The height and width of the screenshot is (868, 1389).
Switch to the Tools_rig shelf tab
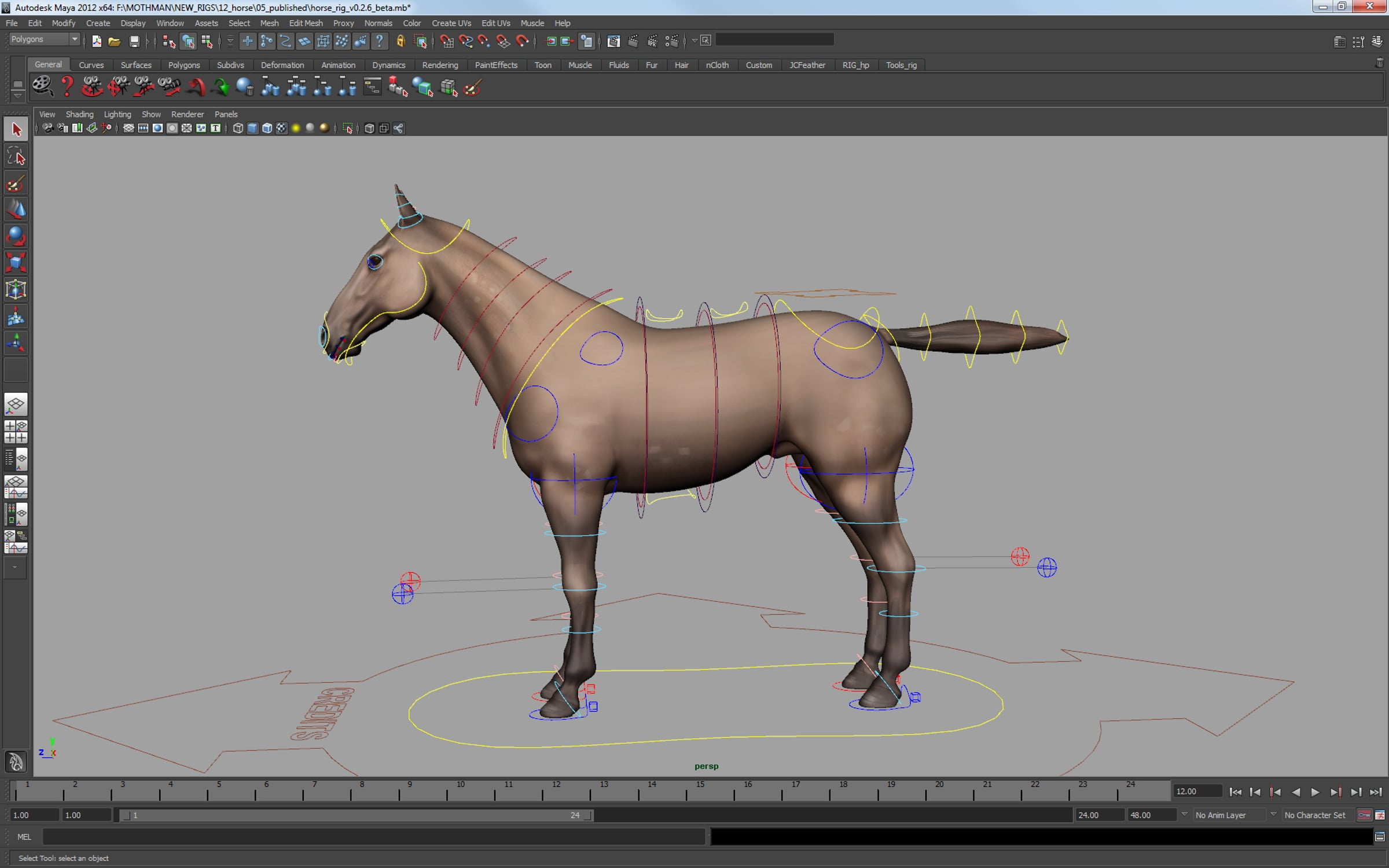[x=901, y=65]
